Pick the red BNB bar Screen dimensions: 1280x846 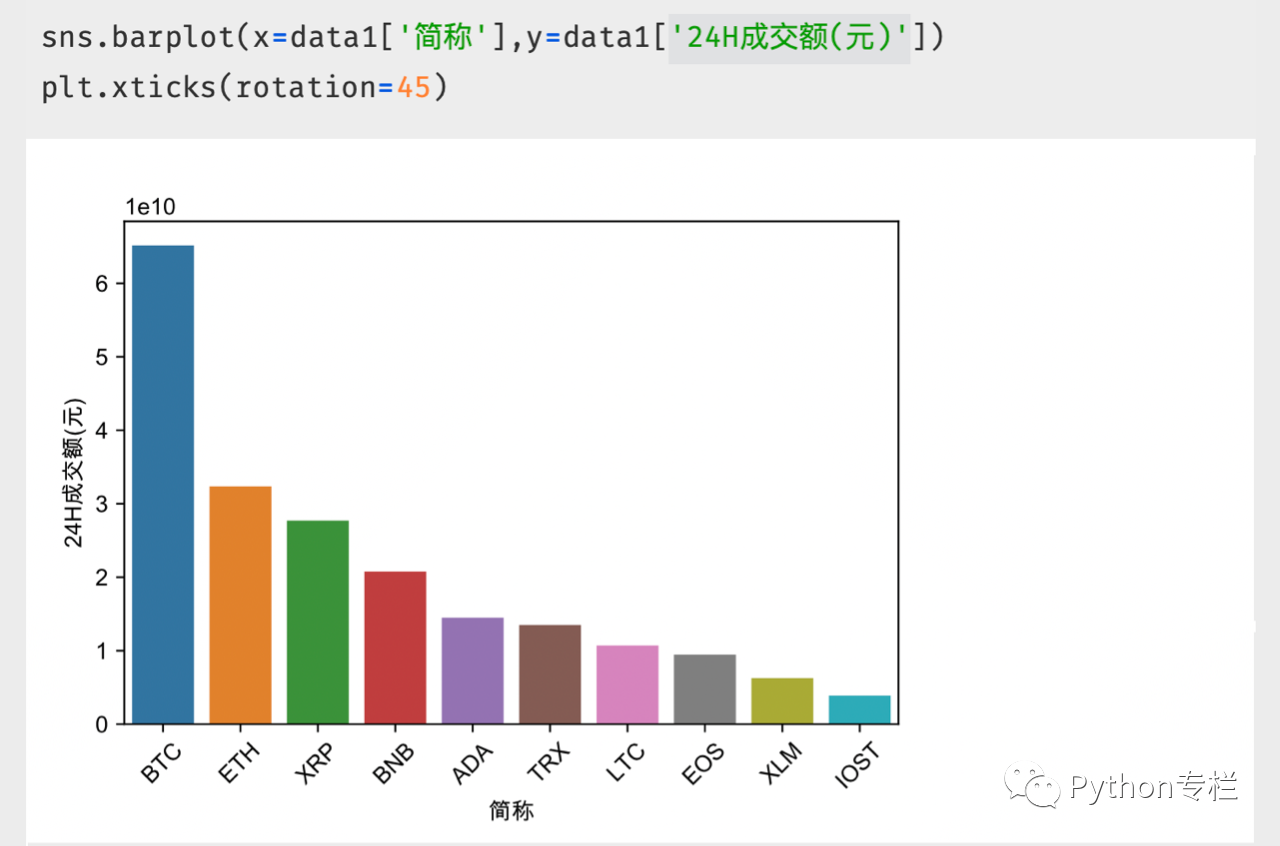395,647
